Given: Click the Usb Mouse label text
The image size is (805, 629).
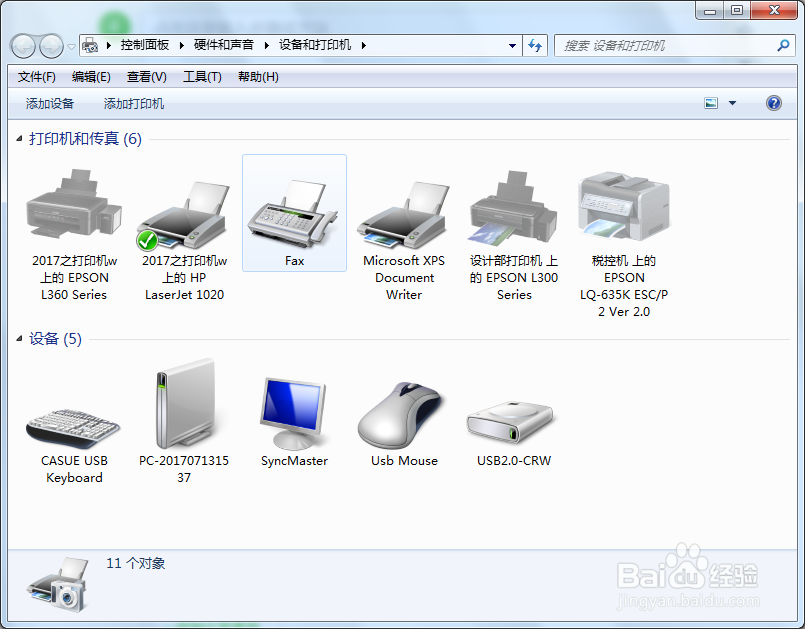Looking at the screenshot, I should click(404, 461).
